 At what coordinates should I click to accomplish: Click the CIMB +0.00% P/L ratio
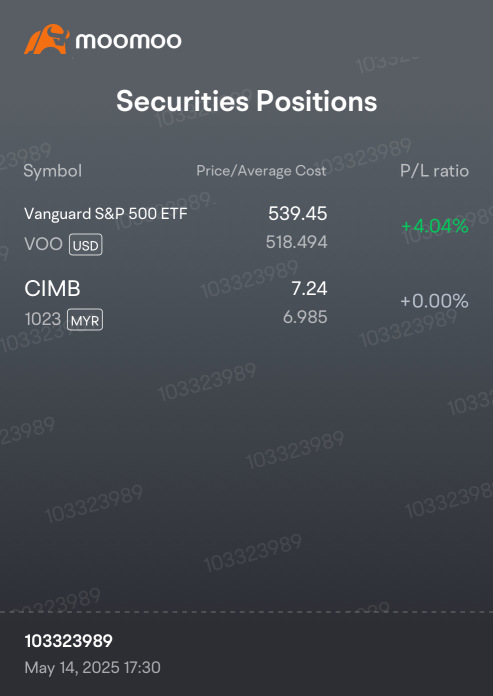434,301
